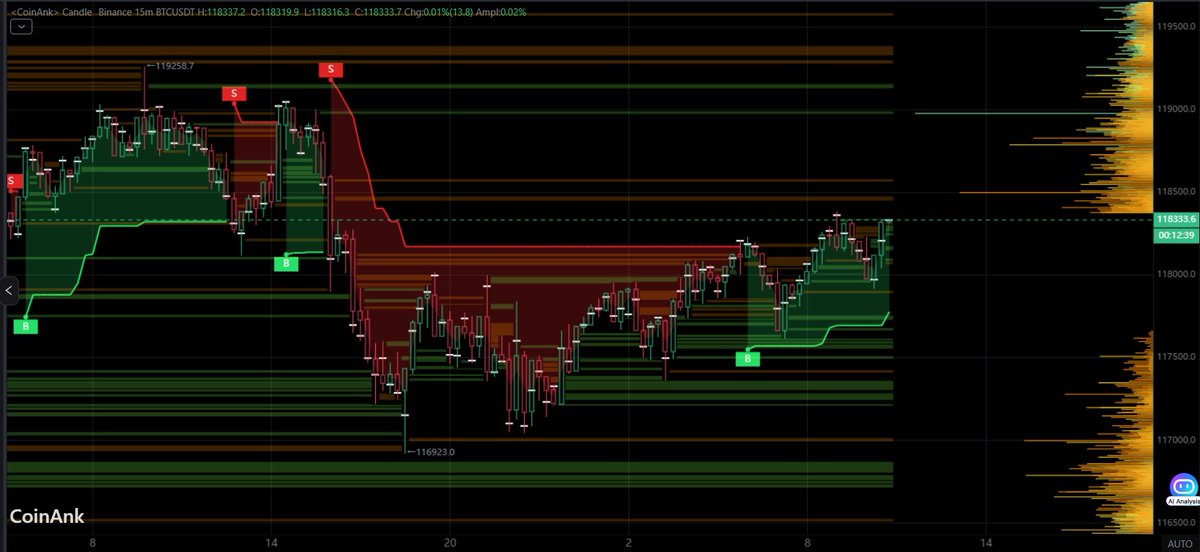Expand the left side panel arrow
The height and width of the screenshot is (552, 1200).
tap(7, 292)
